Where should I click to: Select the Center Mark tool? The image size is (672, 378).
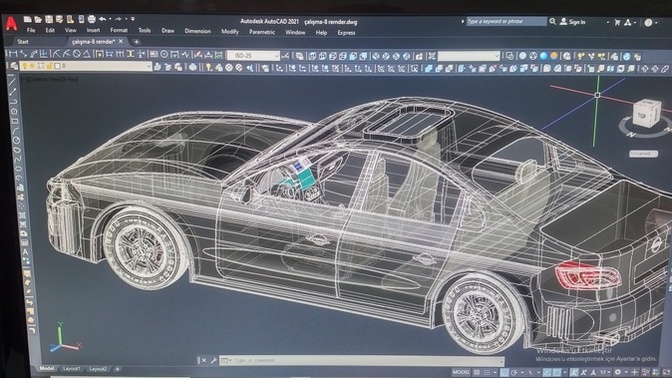tap(164, 54)
